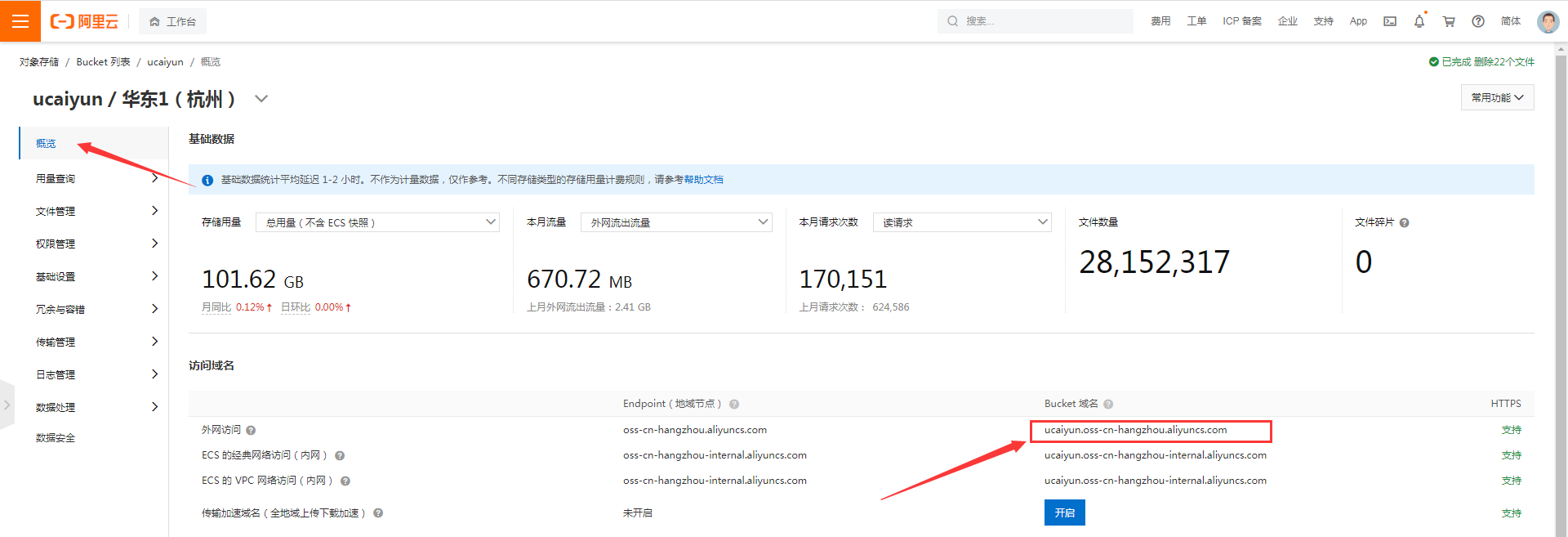Select 概览 in the sidebar
Screen dimensions: 1568x537
coord(93,143)
